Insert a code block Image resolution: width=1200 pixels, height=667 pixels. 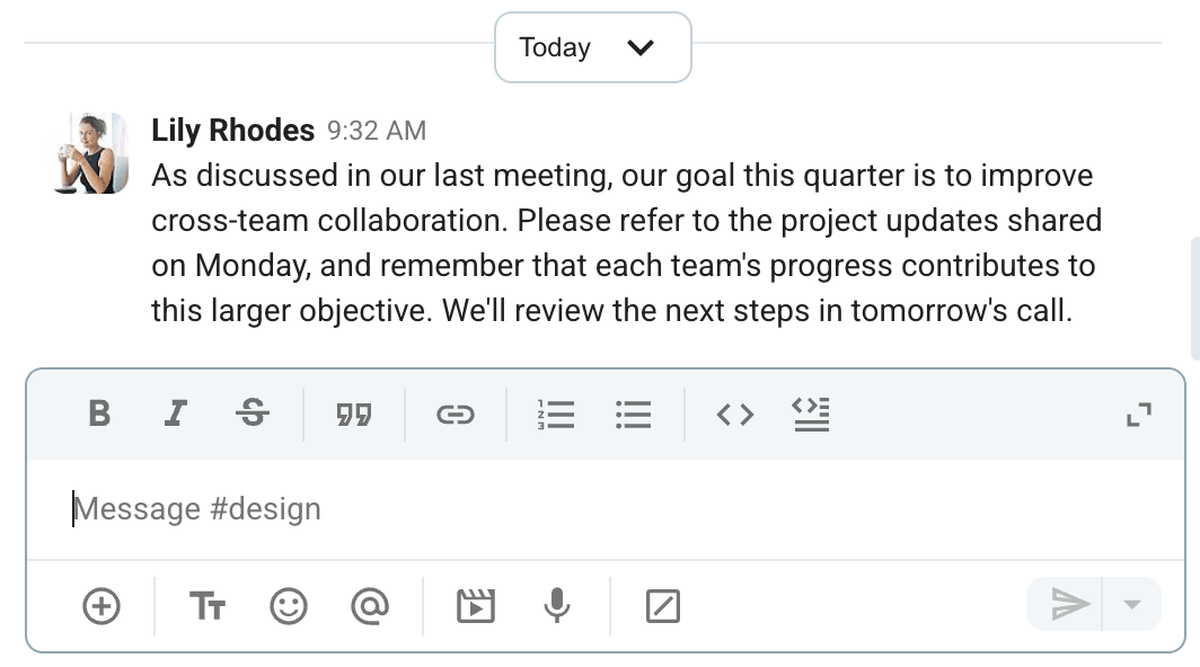[735, 414]
